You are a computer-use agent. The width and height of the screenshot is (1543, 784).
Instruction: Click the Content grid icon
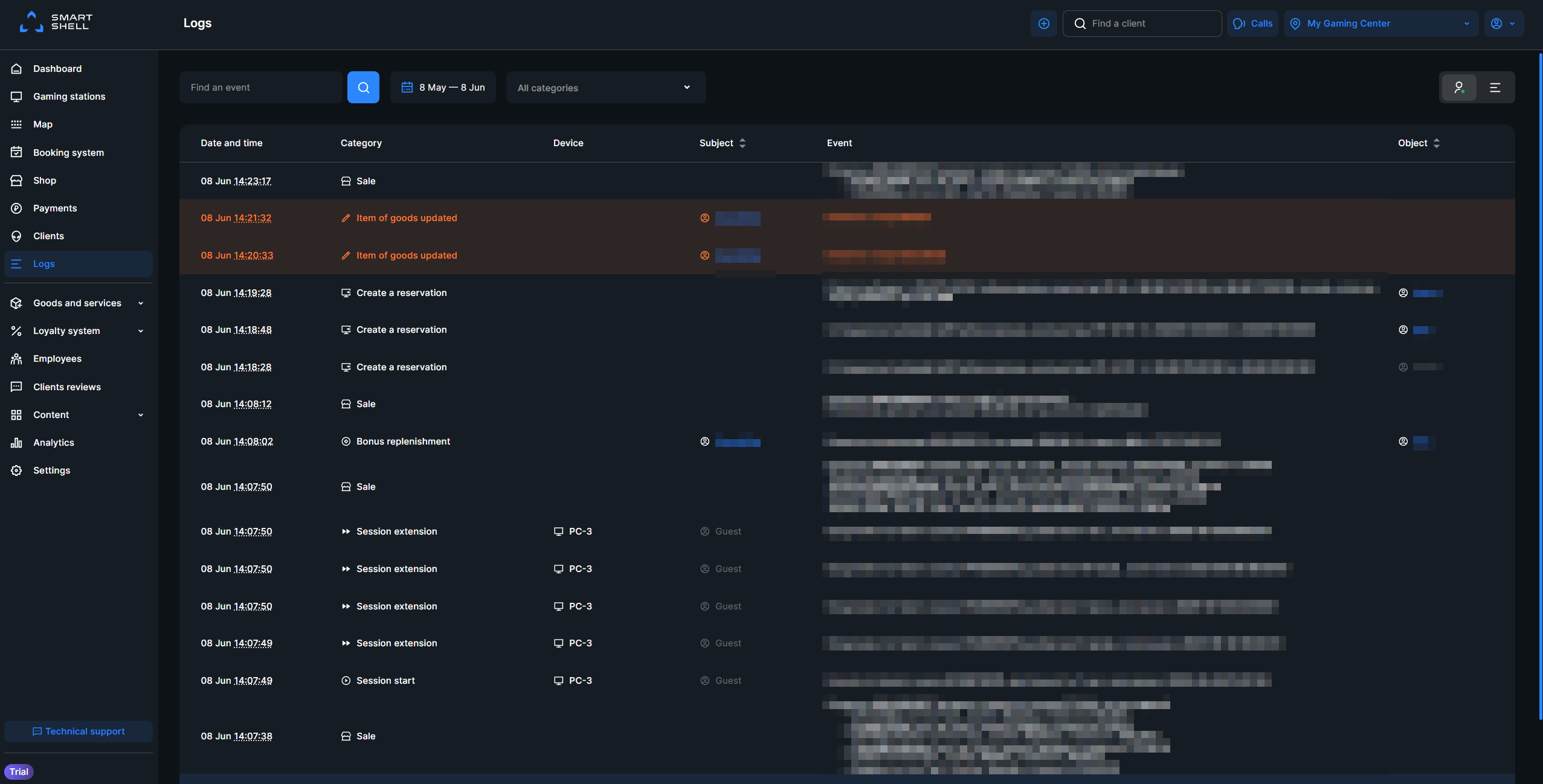coord(16,415)
